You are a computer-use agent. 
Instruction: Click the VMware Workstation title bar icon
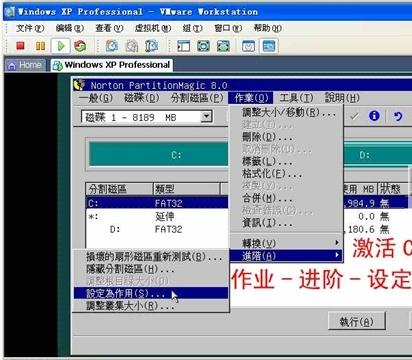tap(10, 11)
